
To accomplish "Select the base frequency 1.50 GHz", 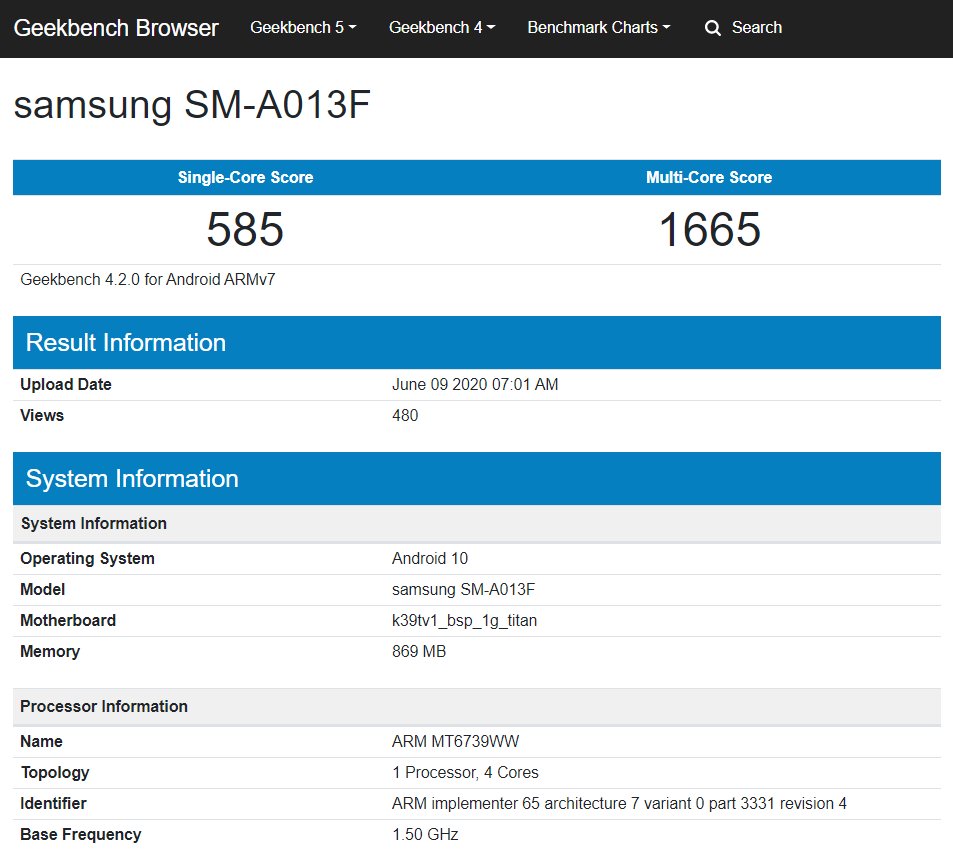I will coord(425,835).
